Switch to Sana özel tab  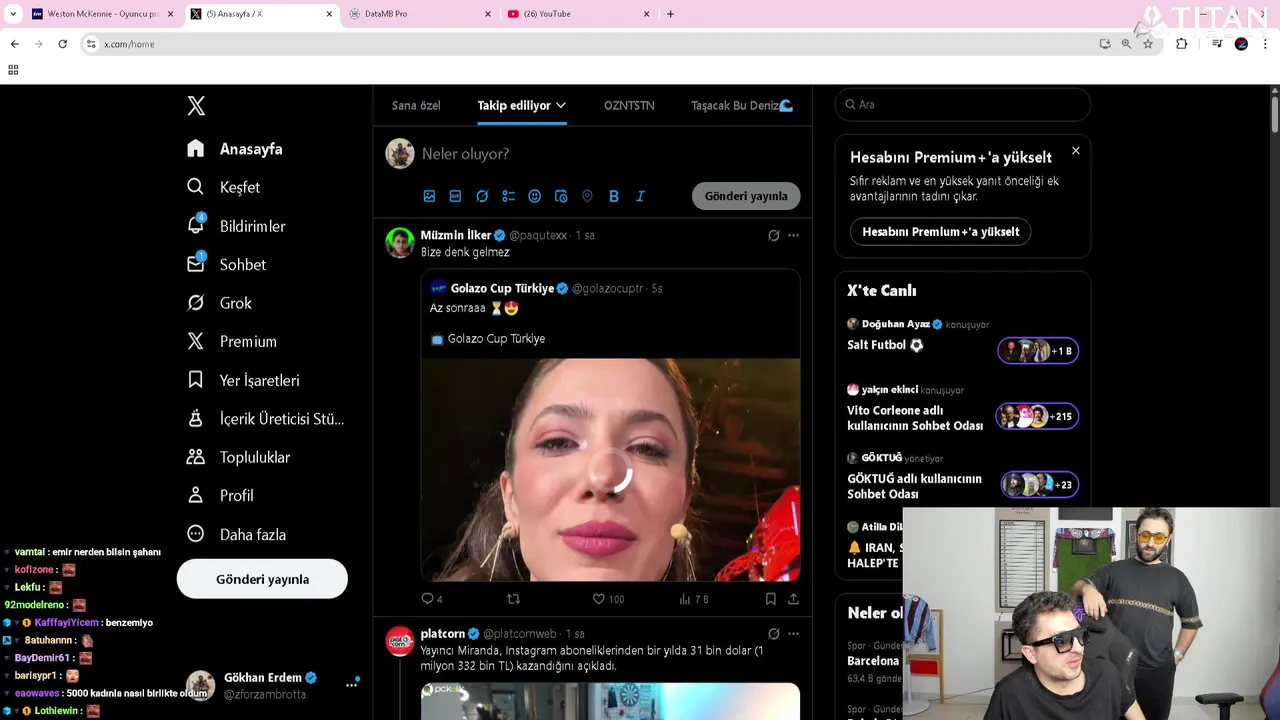[416, 105]
